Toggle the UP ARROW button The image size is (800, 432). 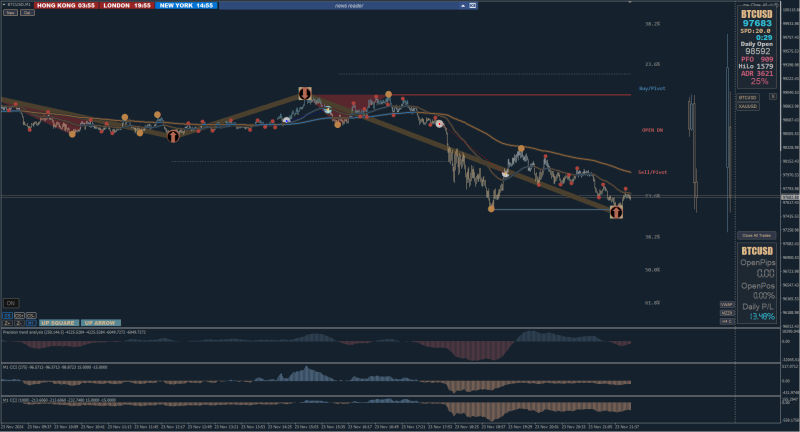click(100, 323)
